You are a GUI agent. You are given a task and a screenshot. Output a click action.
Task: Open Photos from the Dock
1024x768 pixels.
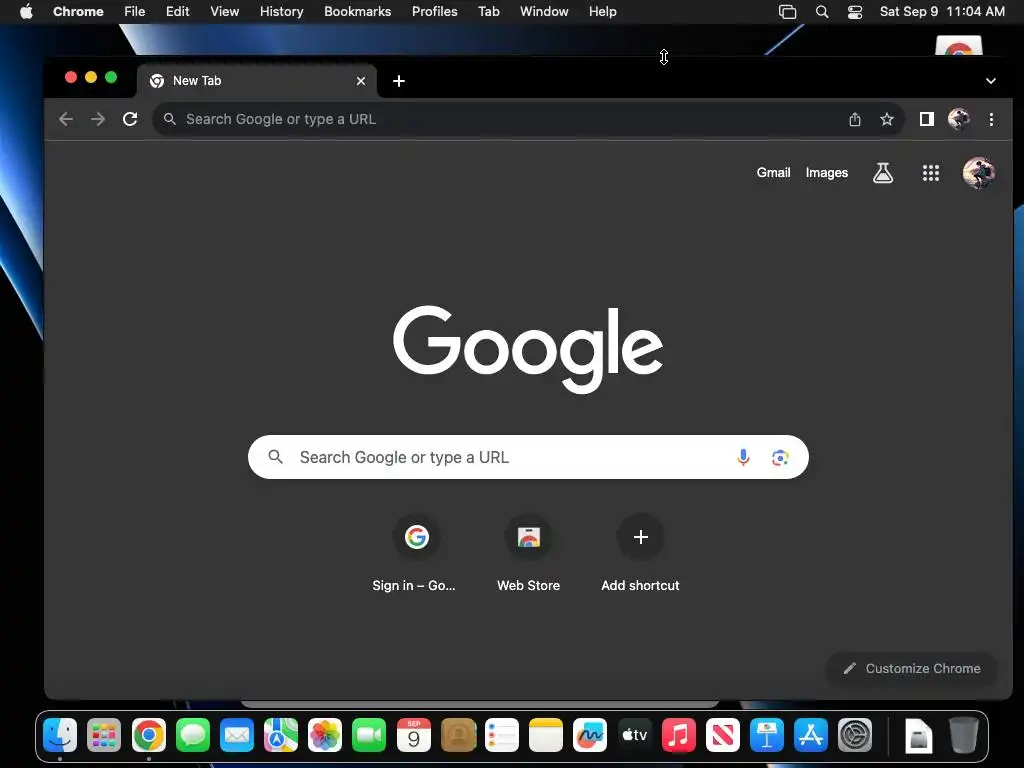325,735
